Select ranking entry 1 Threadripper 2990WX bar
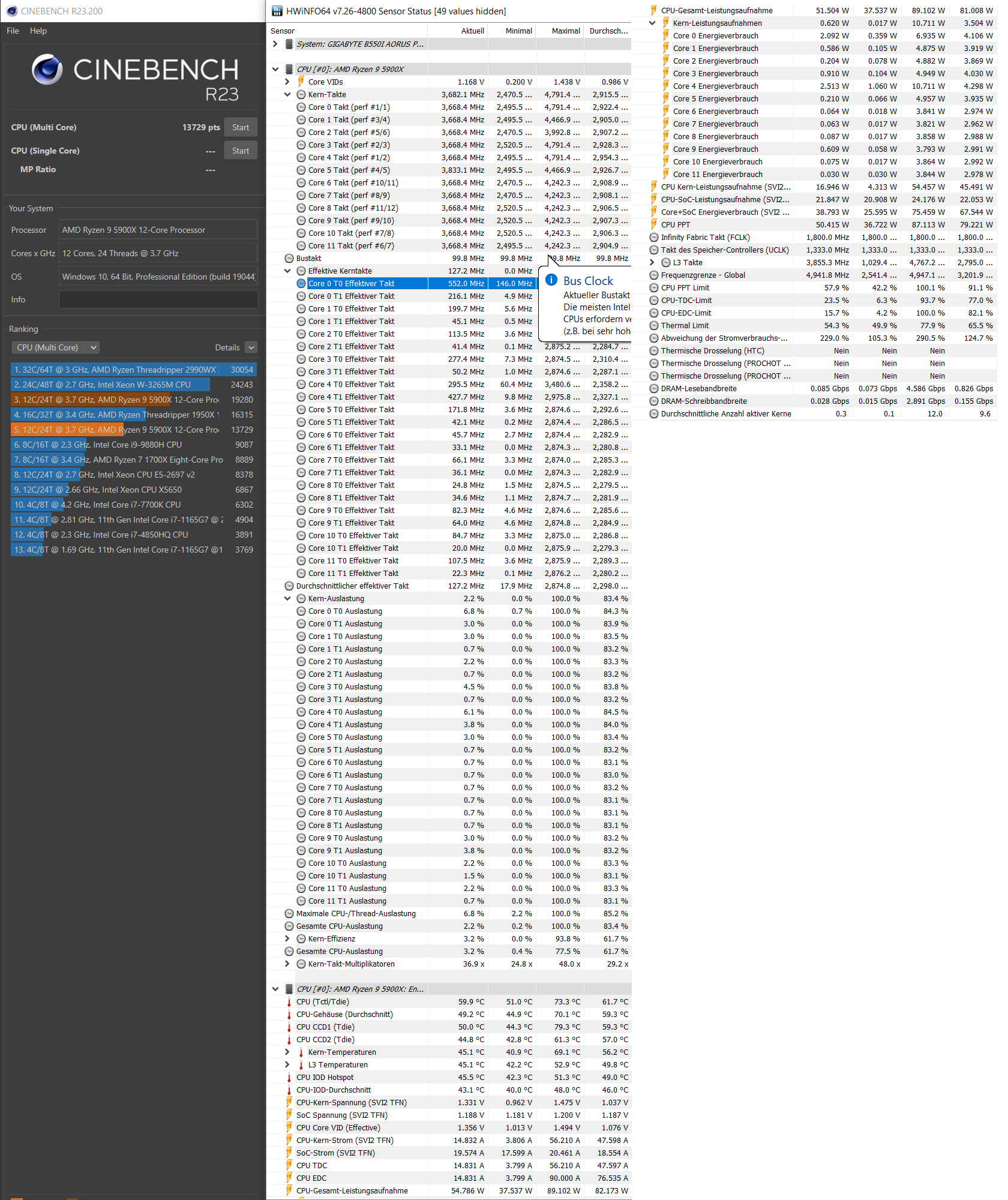1008x1200 pixels. (134, 370)
